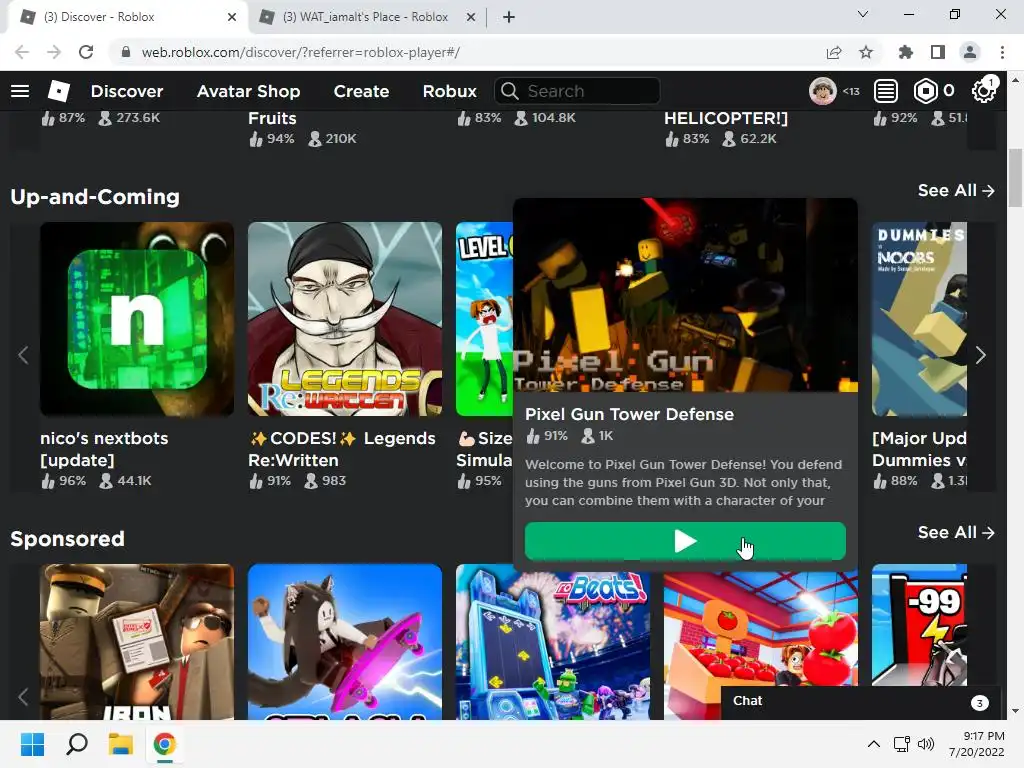
Task: Click Legends Re:Written title text
Action: (342, 449)
